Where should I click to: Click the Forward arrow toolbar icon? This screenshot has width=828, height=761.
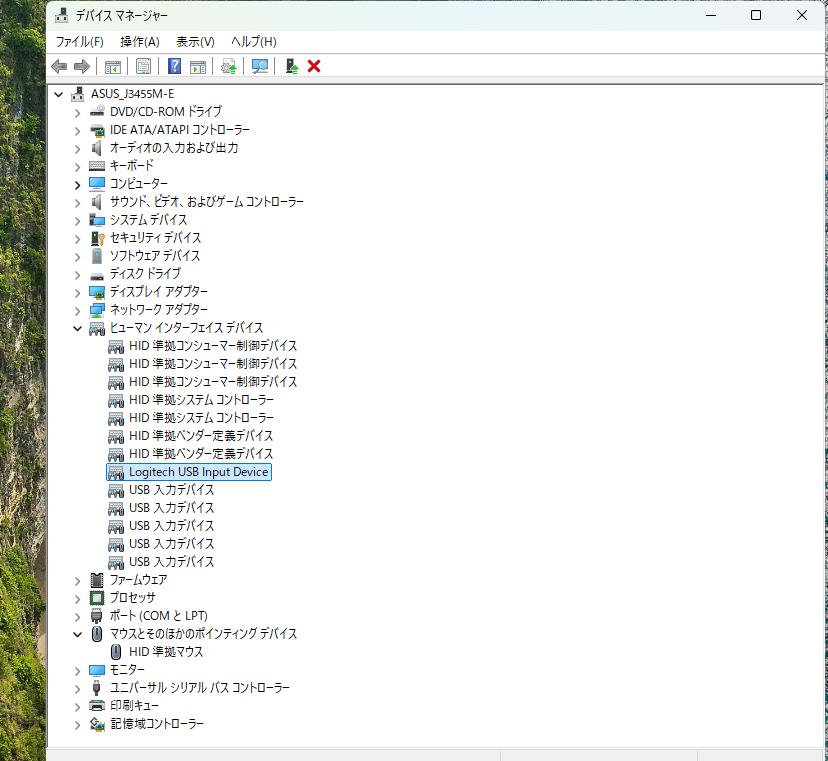tap(82, 67)
